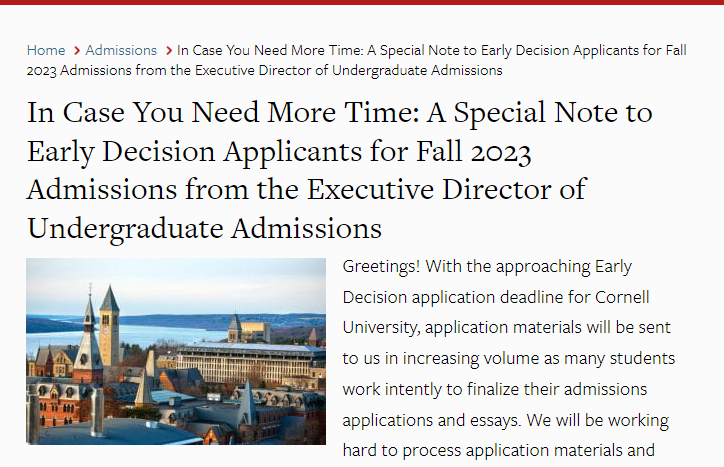Click the paragraph line mentioning 'deadline for Cornell'
Image resolution: width=724 pixels, height=467 pixels.
coord(496,297)
